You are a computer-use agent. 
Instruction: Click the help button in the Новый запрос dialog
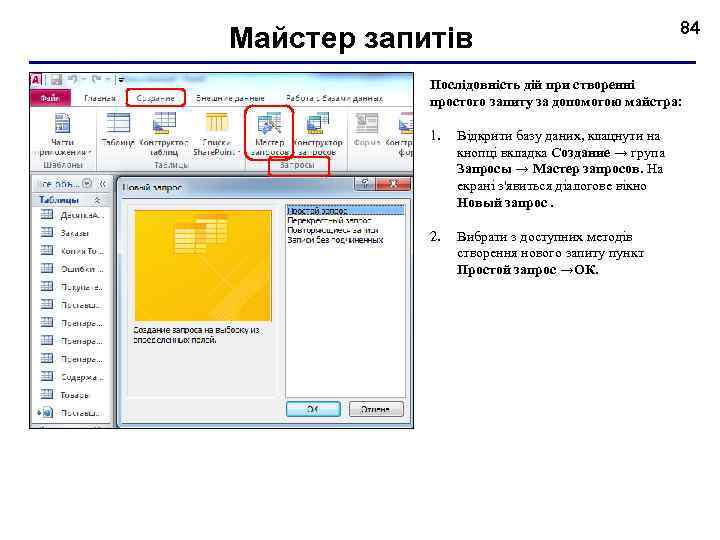pyautogui.click(x=365, y=184)
